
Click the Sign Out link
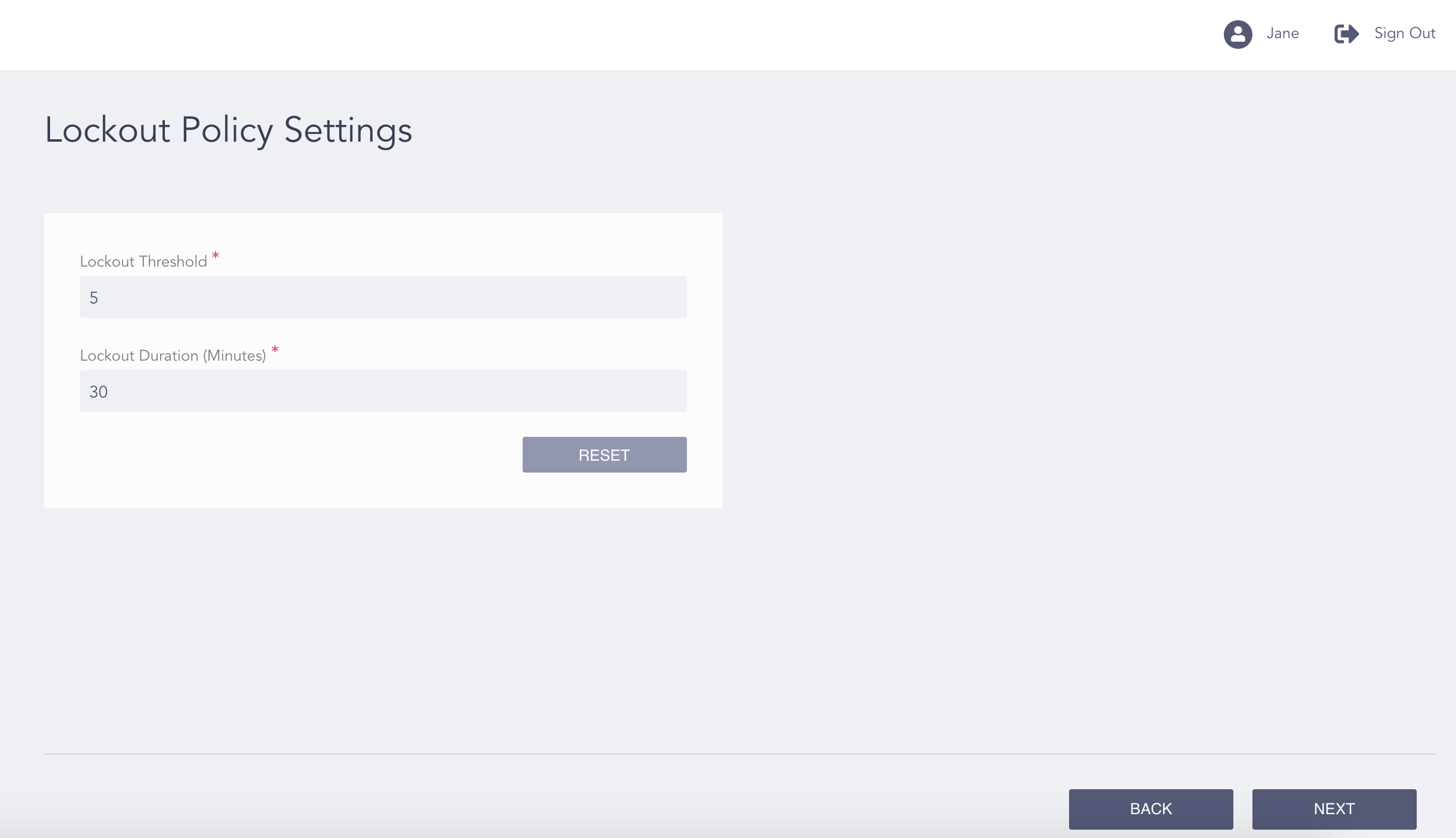pos(1404,34)
